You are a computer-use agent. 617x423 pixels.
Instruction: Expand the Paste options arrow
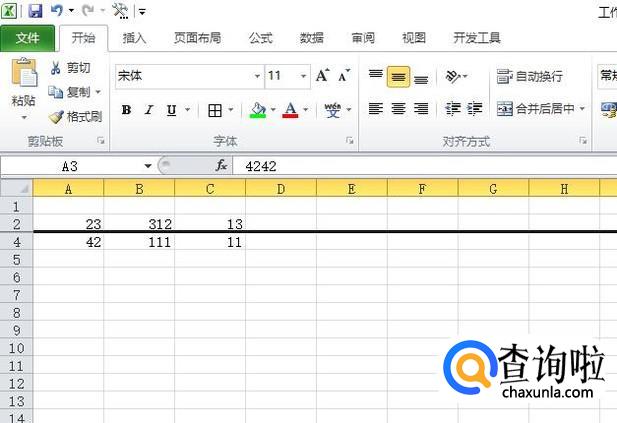[24, 118]
